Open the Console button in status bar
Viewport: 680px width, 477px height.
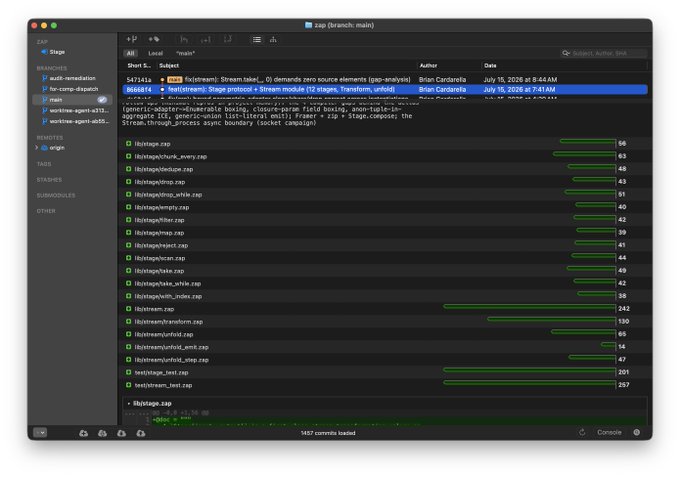click(x=609, y=432)
